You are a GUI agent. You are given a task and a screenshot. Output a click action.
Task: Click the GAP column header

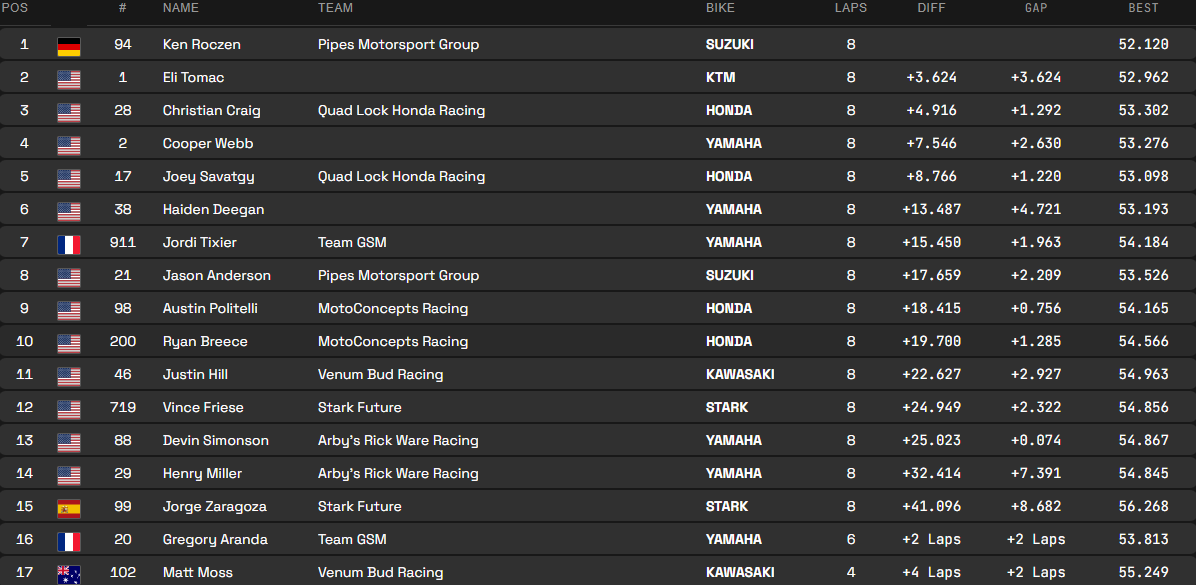coord(1036,8)
